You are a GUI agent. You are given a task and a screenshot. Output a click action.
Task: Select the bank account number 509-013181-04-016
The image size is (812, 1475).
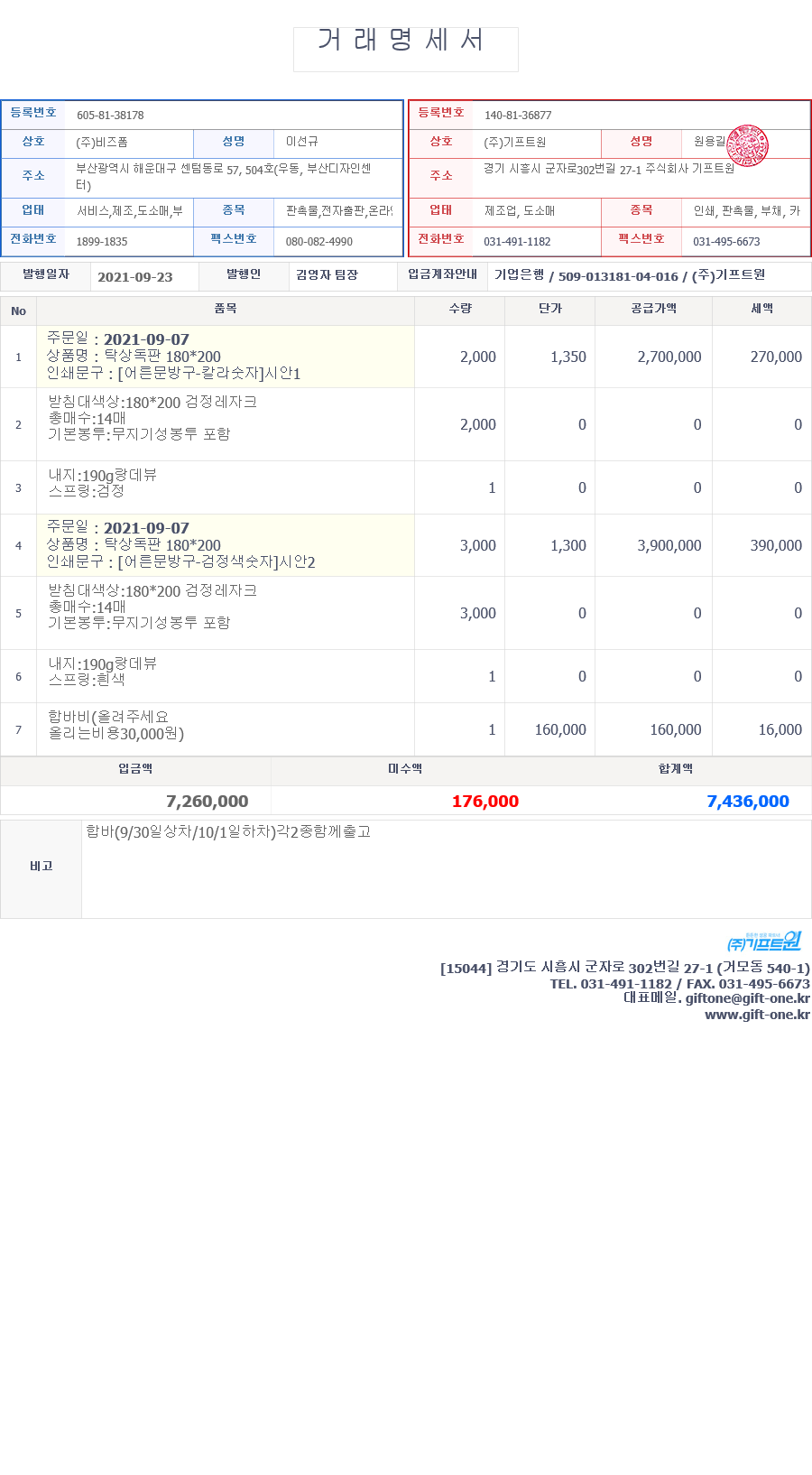coord(617,277)
